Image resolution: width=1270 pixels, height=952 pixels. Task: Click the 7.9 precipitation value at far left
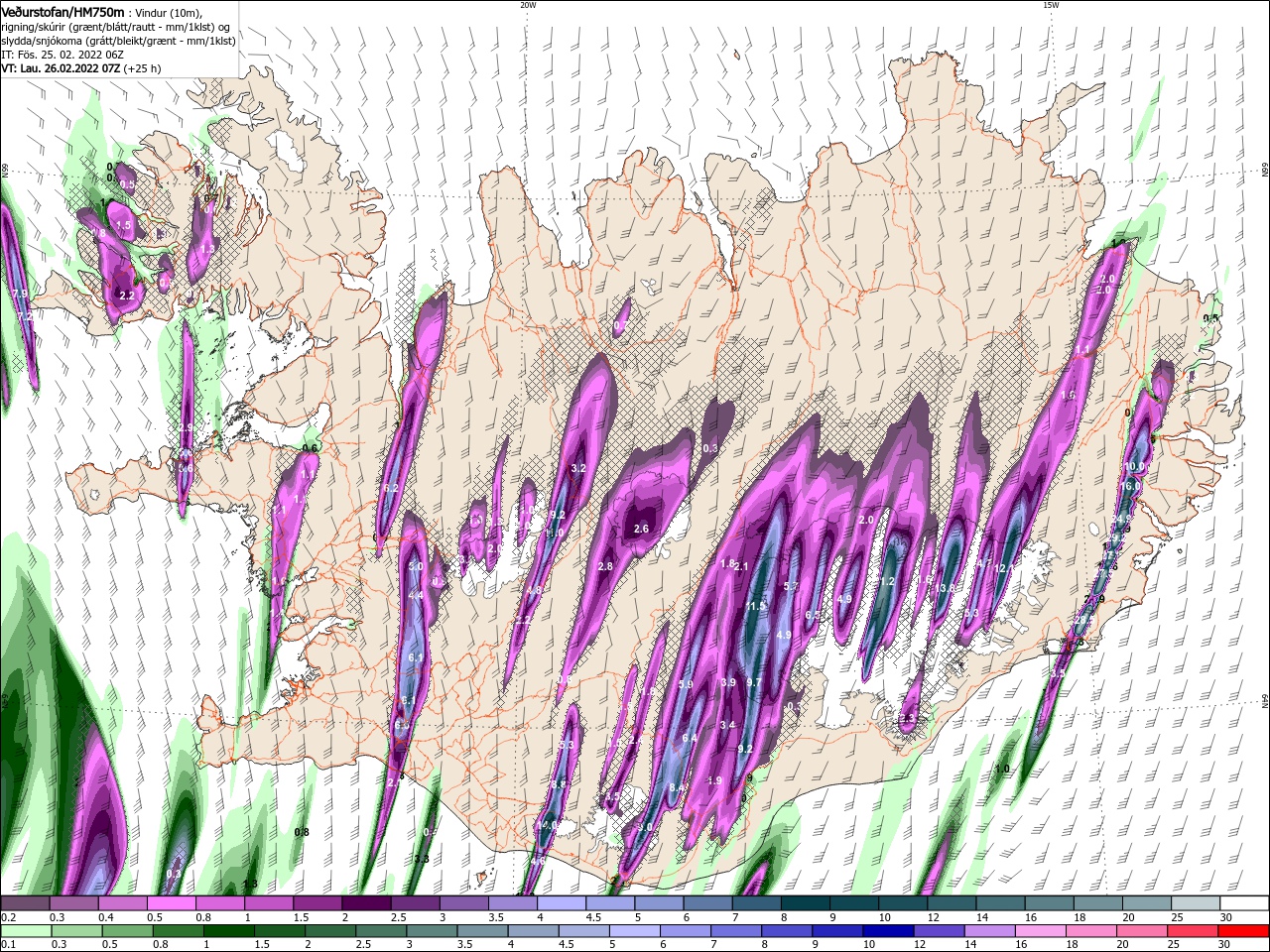coord(21,295)
